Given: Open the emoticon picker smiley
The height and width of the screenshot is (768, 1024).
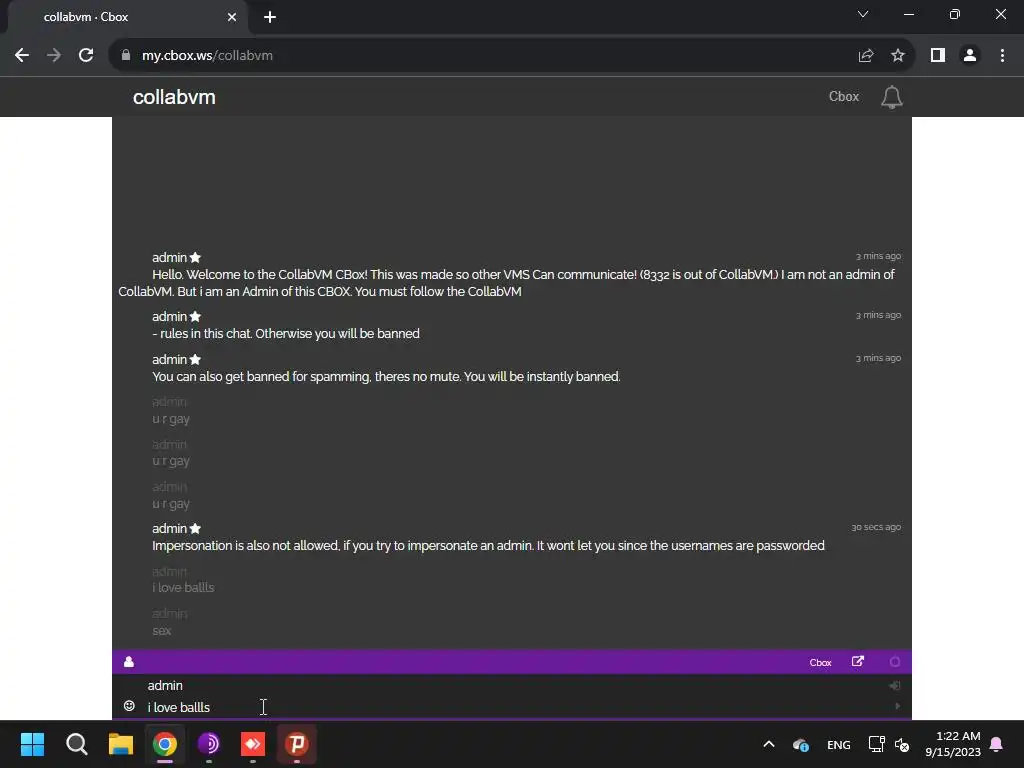Looking at the screenshot, I should click(x=129, y=706).
